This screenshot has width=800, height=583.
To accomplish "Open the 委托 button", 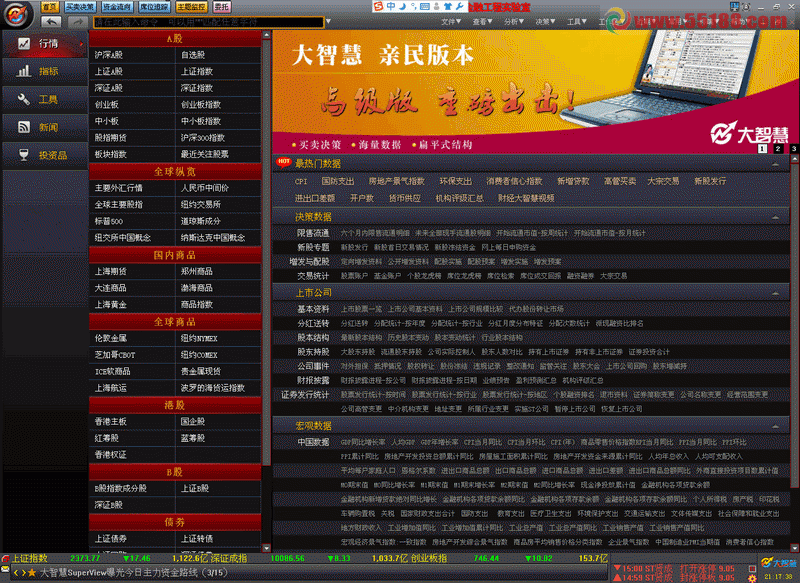I will pyautogui.click(x=222, y=7).
